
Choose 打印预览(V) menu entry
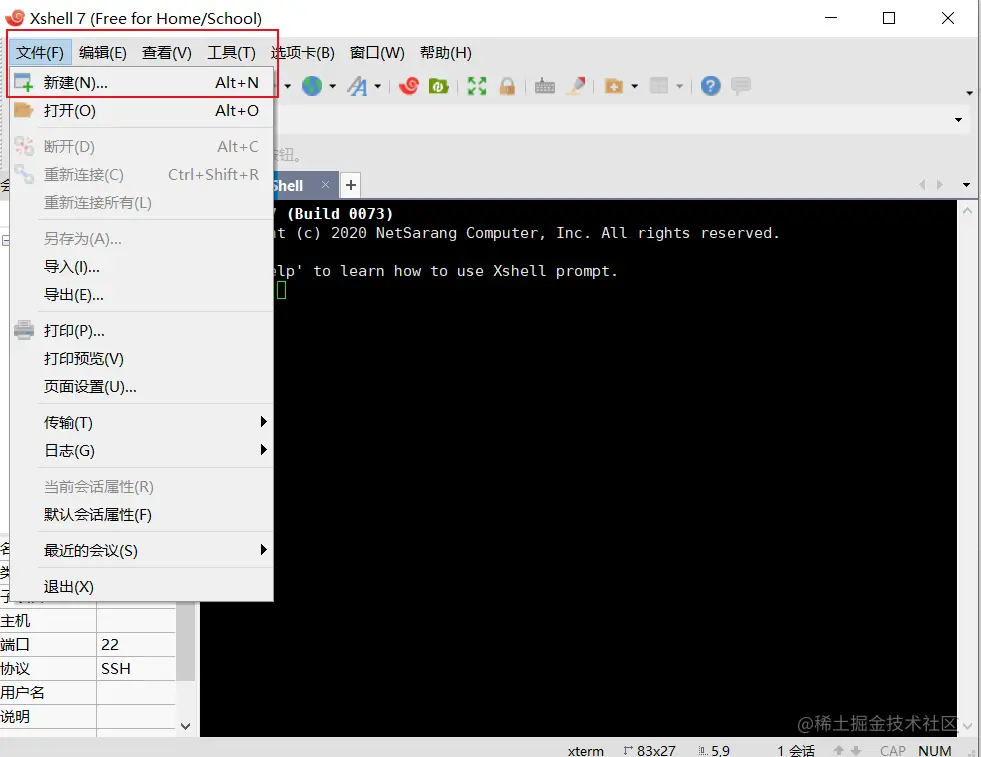(142, 358)
